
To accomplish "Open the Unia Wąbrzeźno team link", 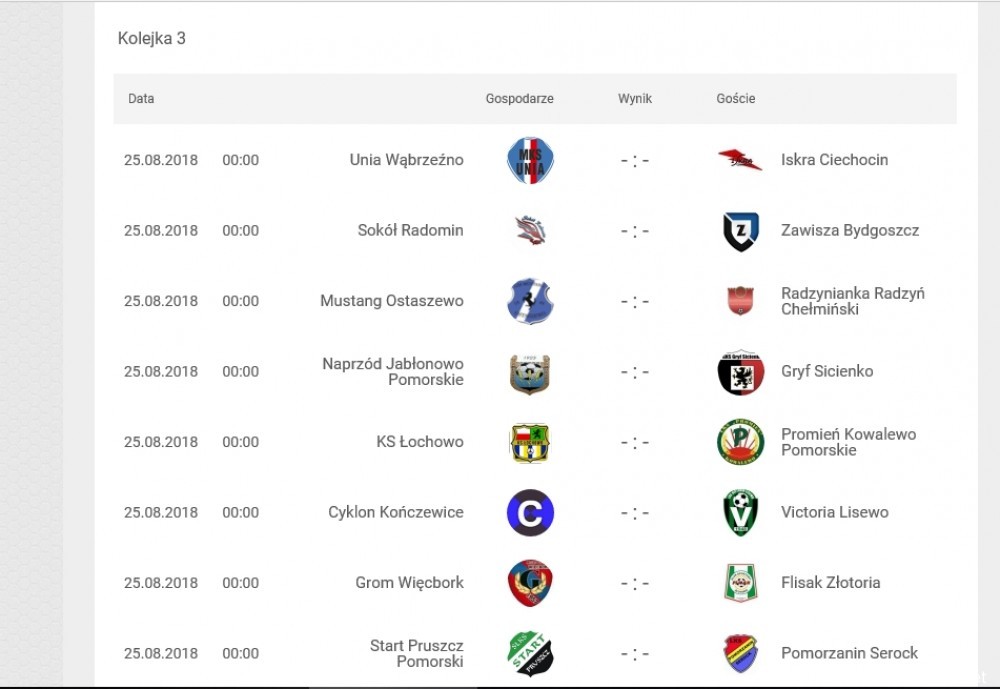I will (406, 160).
